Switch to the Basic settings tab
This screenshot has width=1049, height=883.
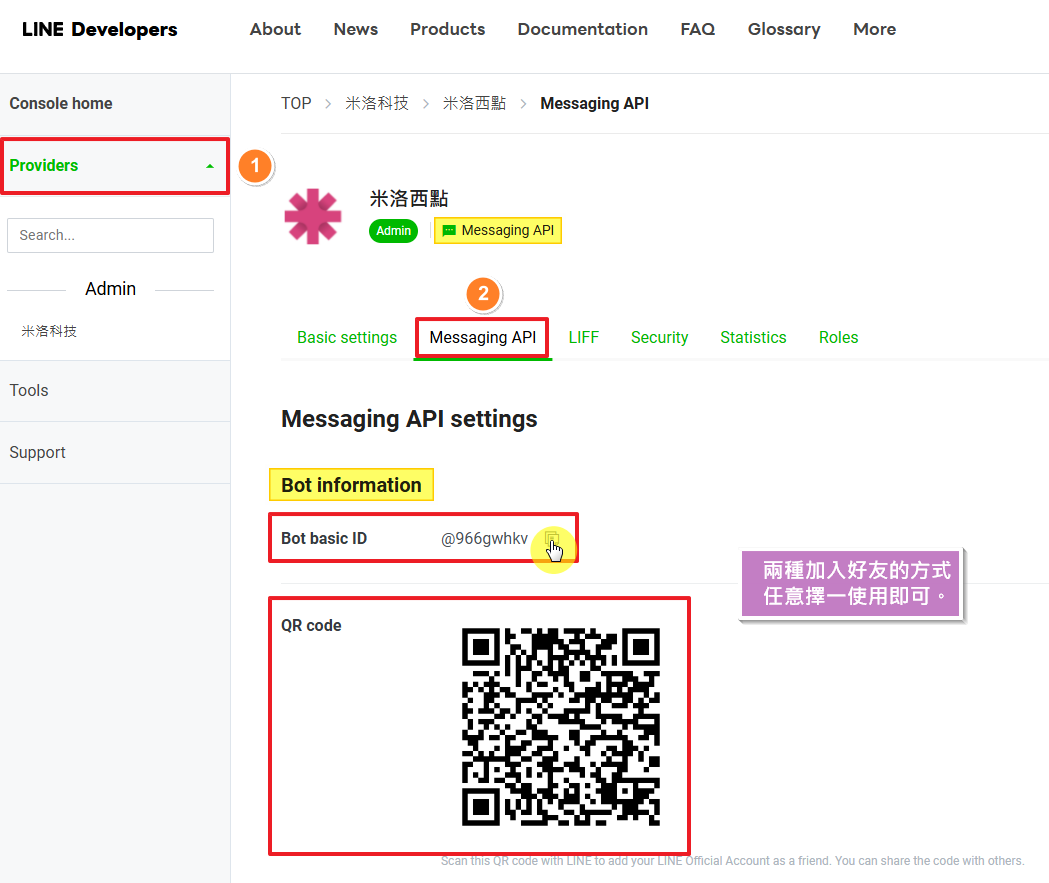347,338
